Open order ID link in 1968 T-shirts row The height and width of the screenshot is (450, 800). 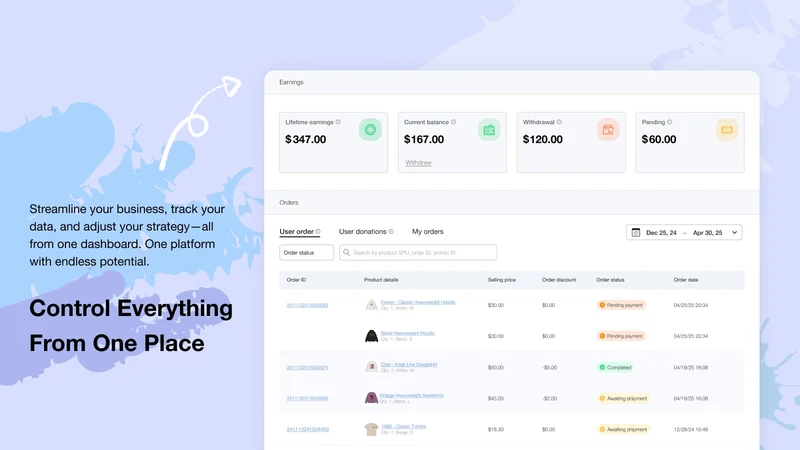(x=307, y=429)
